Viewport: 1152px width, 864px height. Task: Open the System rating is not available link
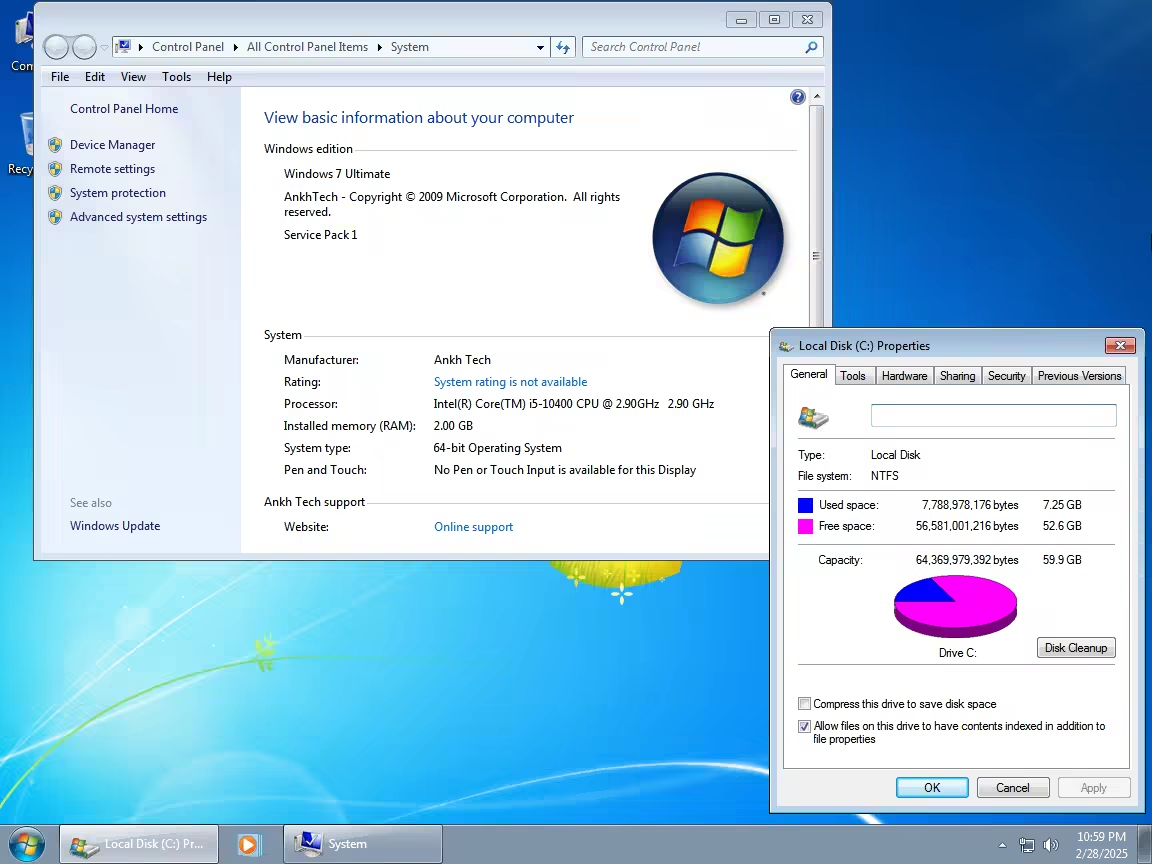tap(511, 382)
